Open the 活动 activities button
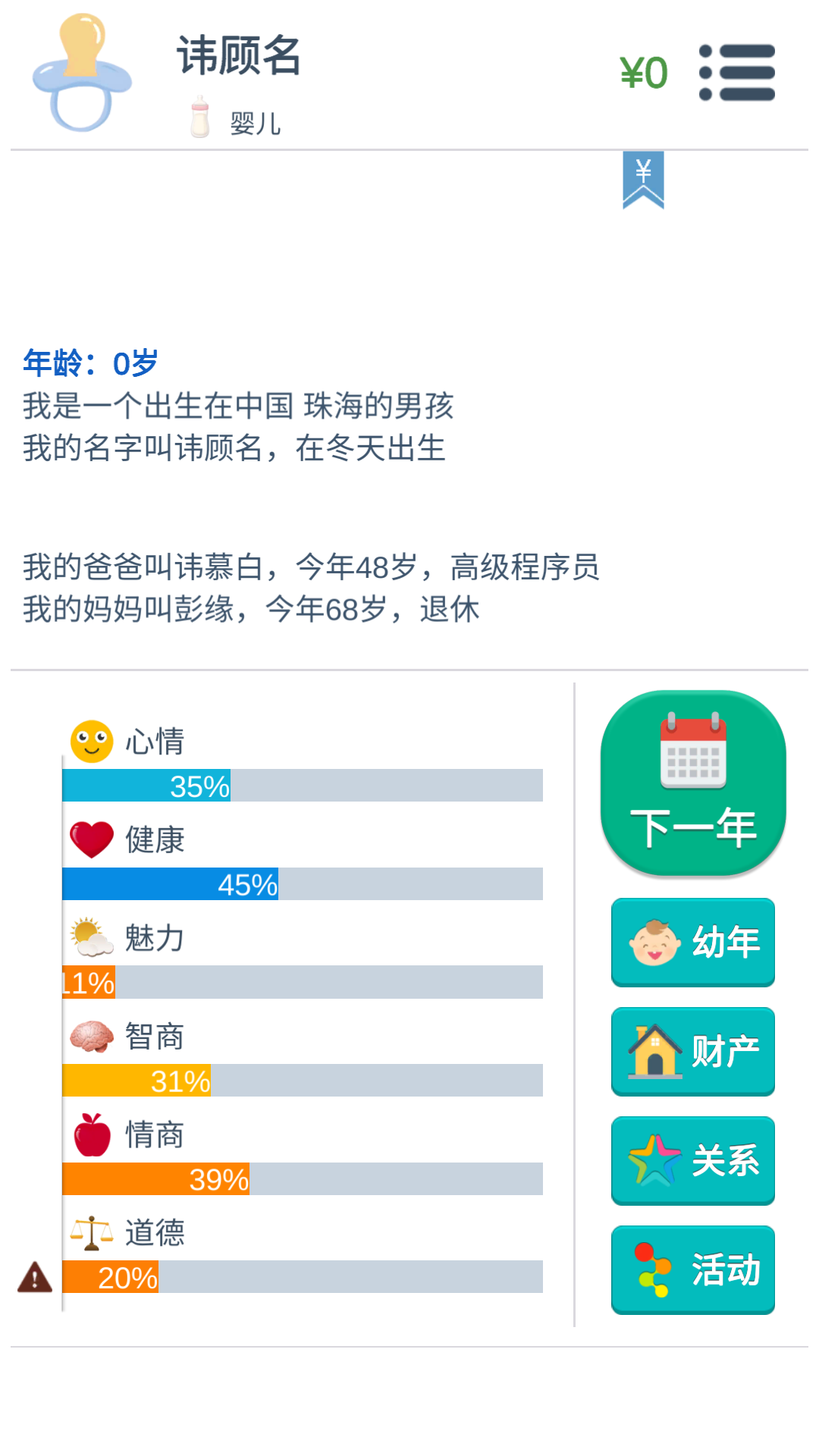Screen dimensions: 819x1456 (693, 1270)
